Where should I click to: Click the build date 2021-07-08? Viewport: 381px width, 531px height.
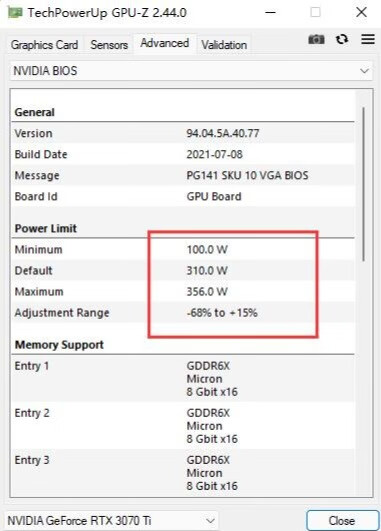(215, 154)
